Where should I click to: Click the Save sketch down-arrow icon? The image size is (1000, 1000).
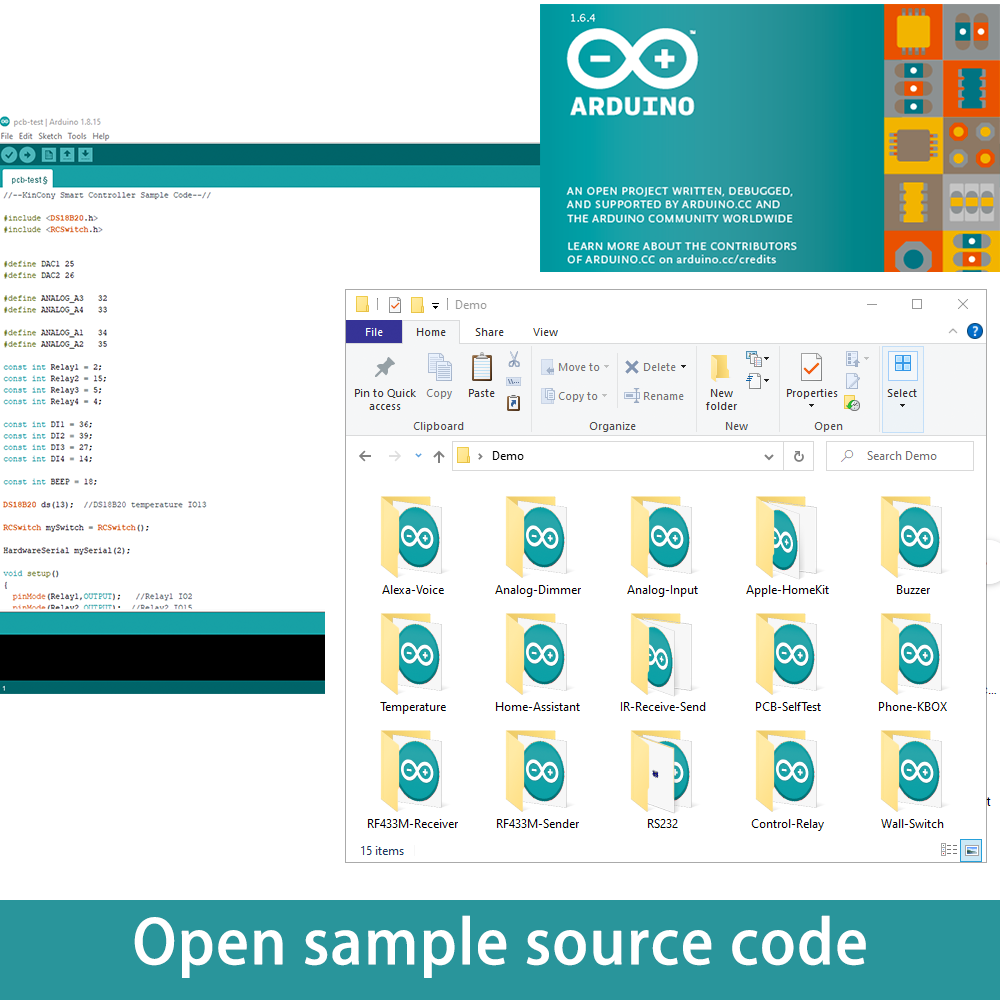click(85, 154)
